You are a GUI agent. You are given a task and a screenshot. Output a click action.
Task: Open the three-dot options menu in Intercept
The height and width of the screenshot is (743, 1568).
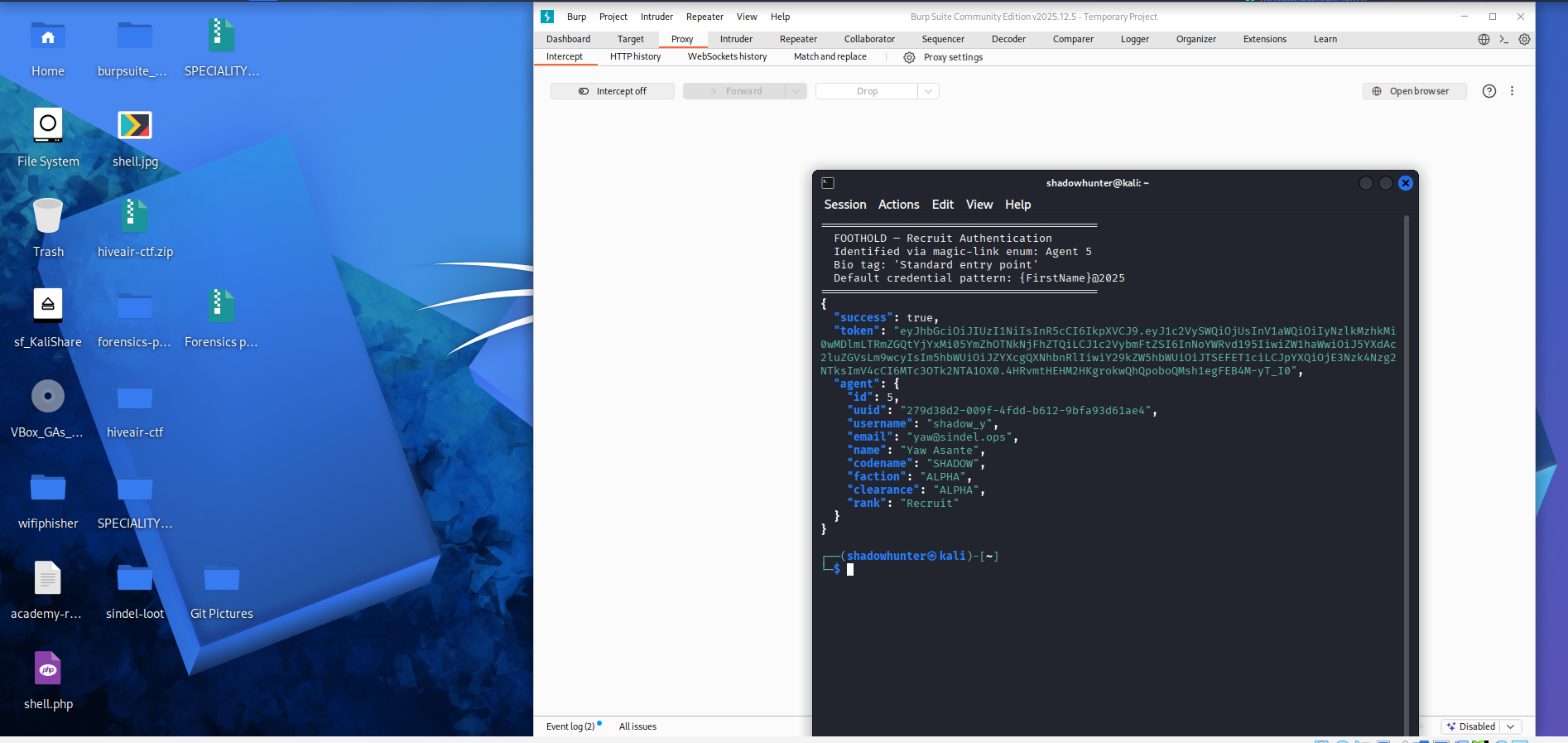click(x=1512, y=91)
